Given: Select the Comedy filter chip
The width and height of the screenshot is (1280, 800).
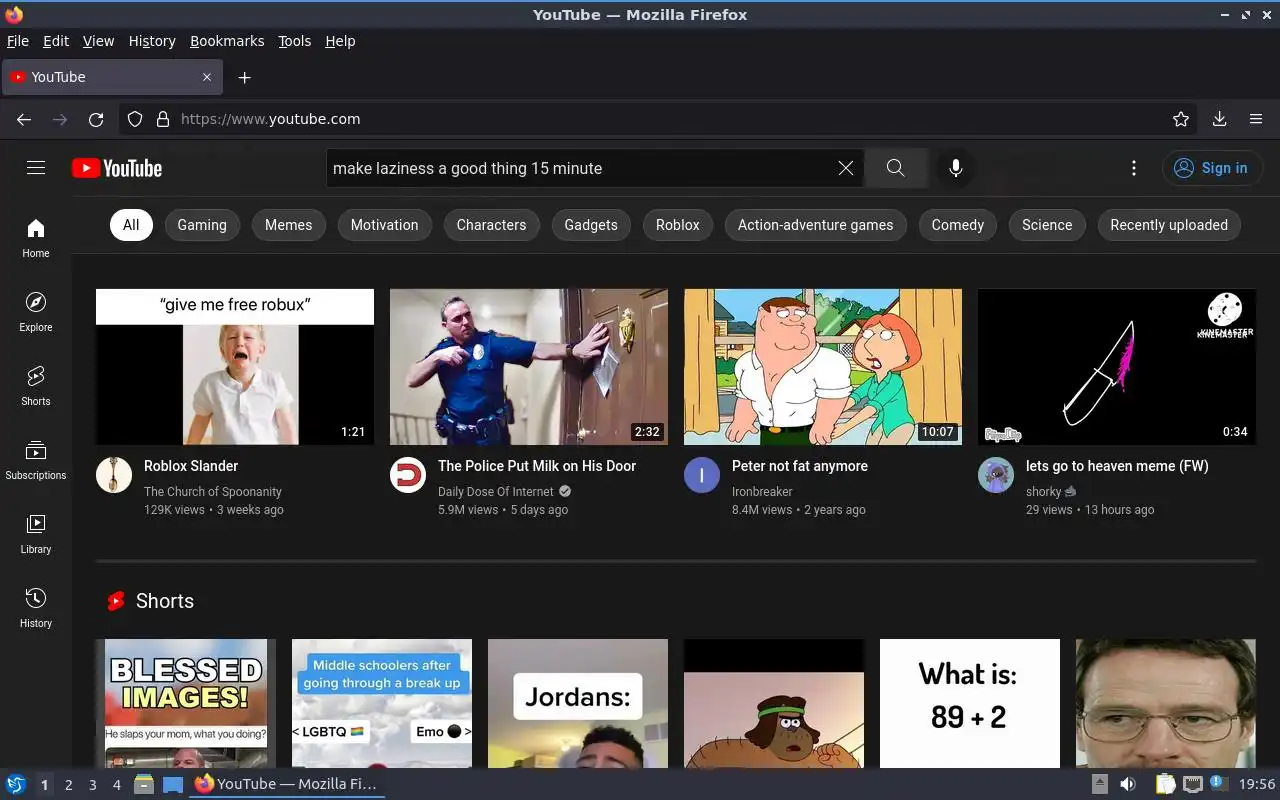Looking at the screenshot, I should pyautogui.click(x=958, y=225).
